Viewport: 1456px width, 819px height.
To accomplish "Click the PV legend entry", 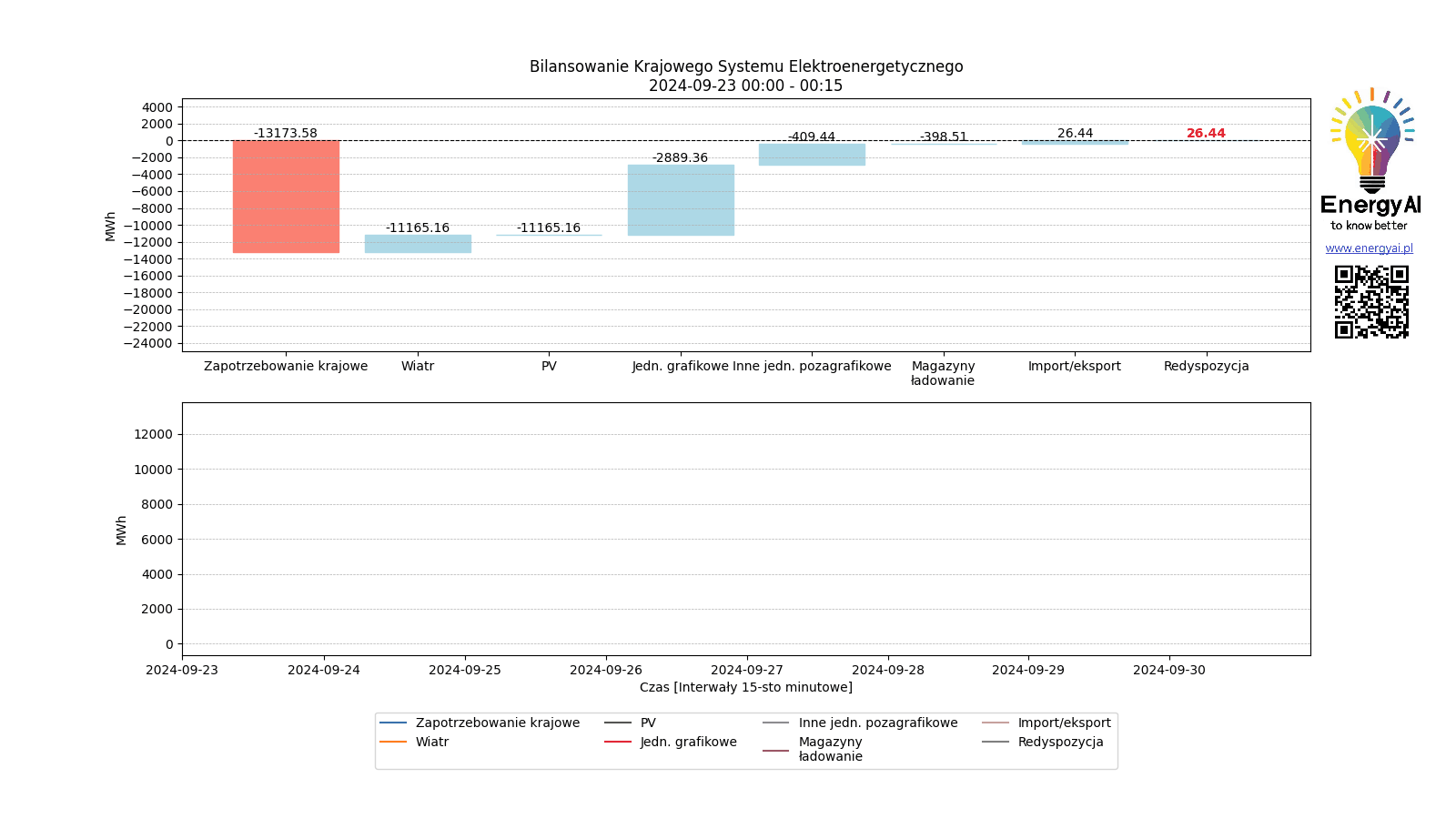I will (x=648, y=723).
